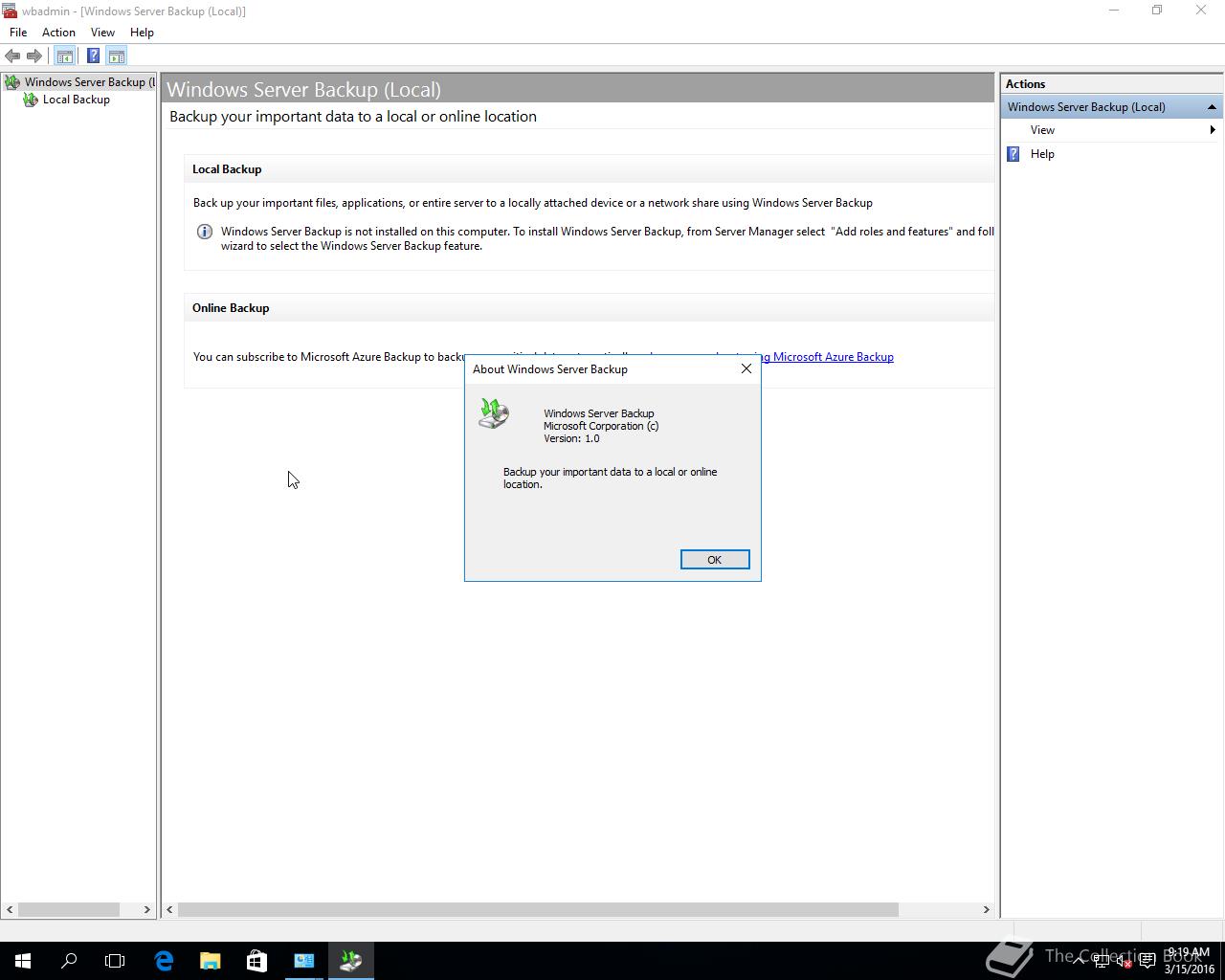
Task: Open the Help menu
Action: pos(142,33)
